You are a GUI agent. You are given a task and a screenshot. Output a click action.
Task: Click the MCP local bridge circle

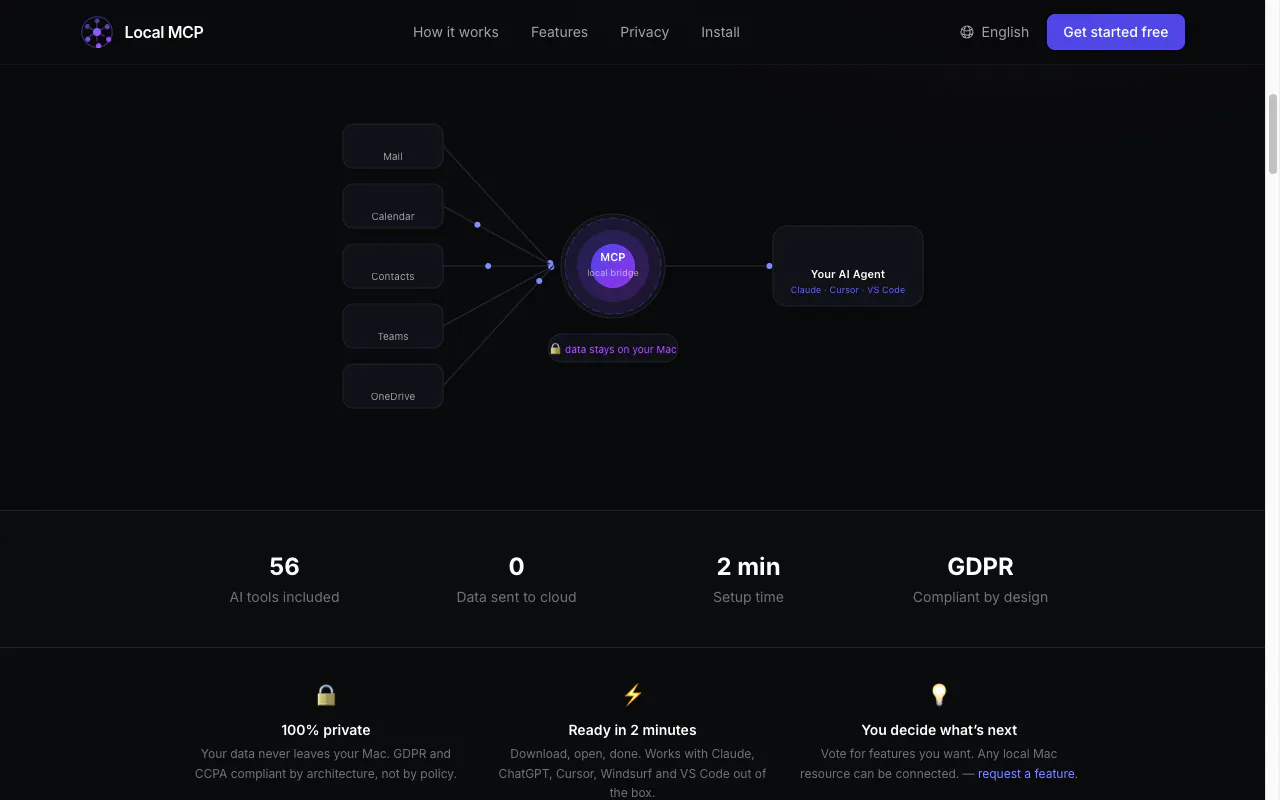pyautogui.click(x=613, y=266)
